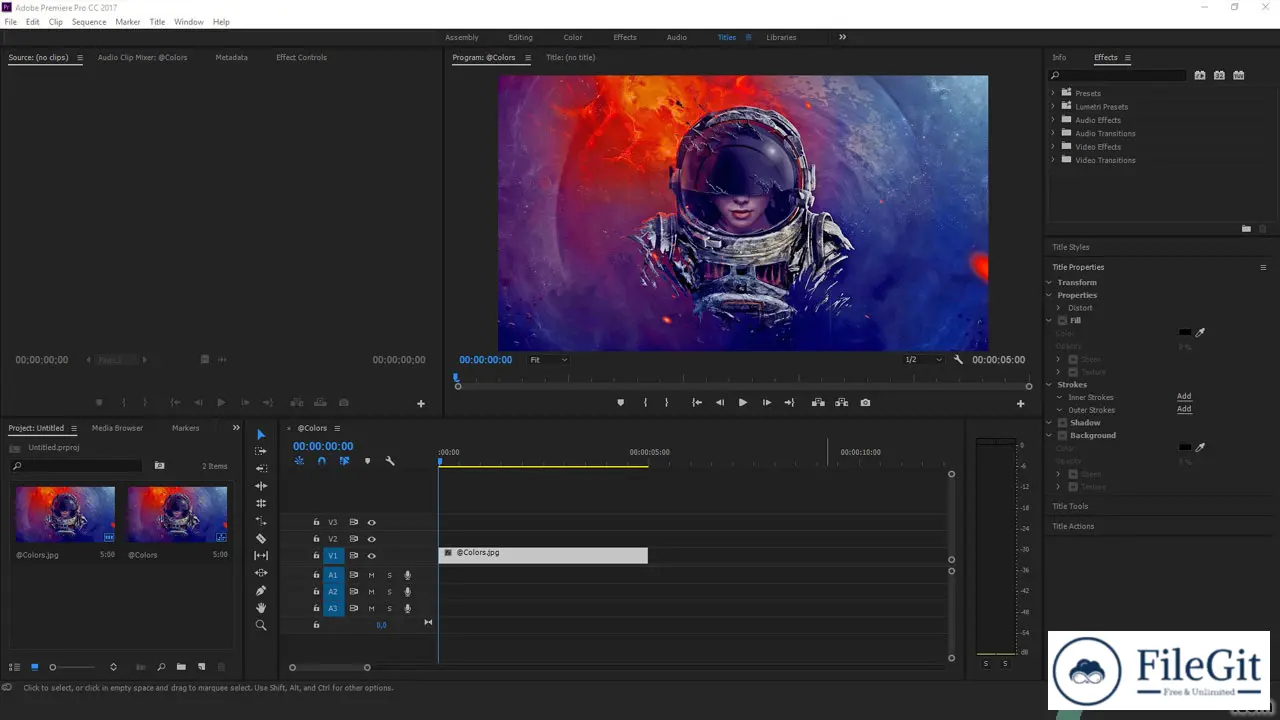The image size is (1280, 720).
Task: Open the Title Tools panel
Action: click(1070, 506)
